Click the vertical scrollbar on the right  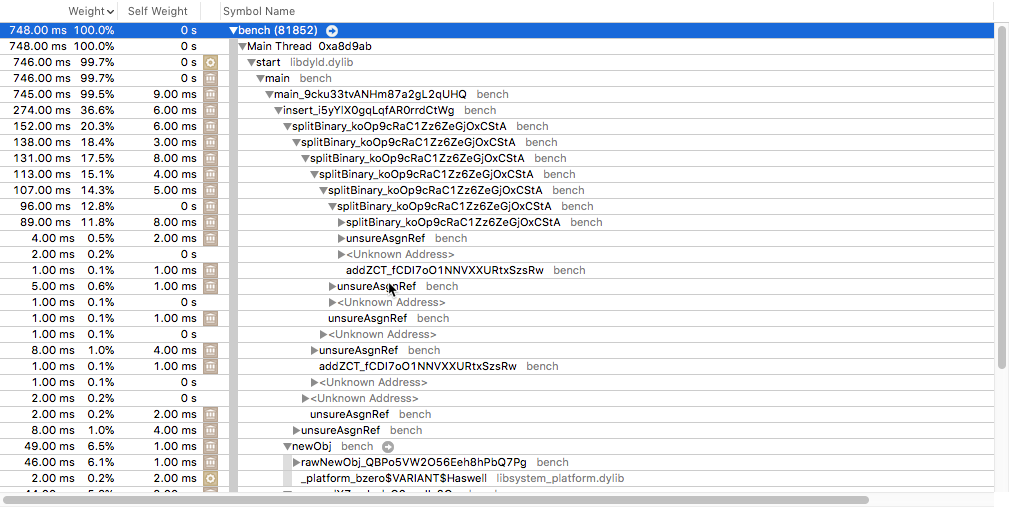point(1002,197)
